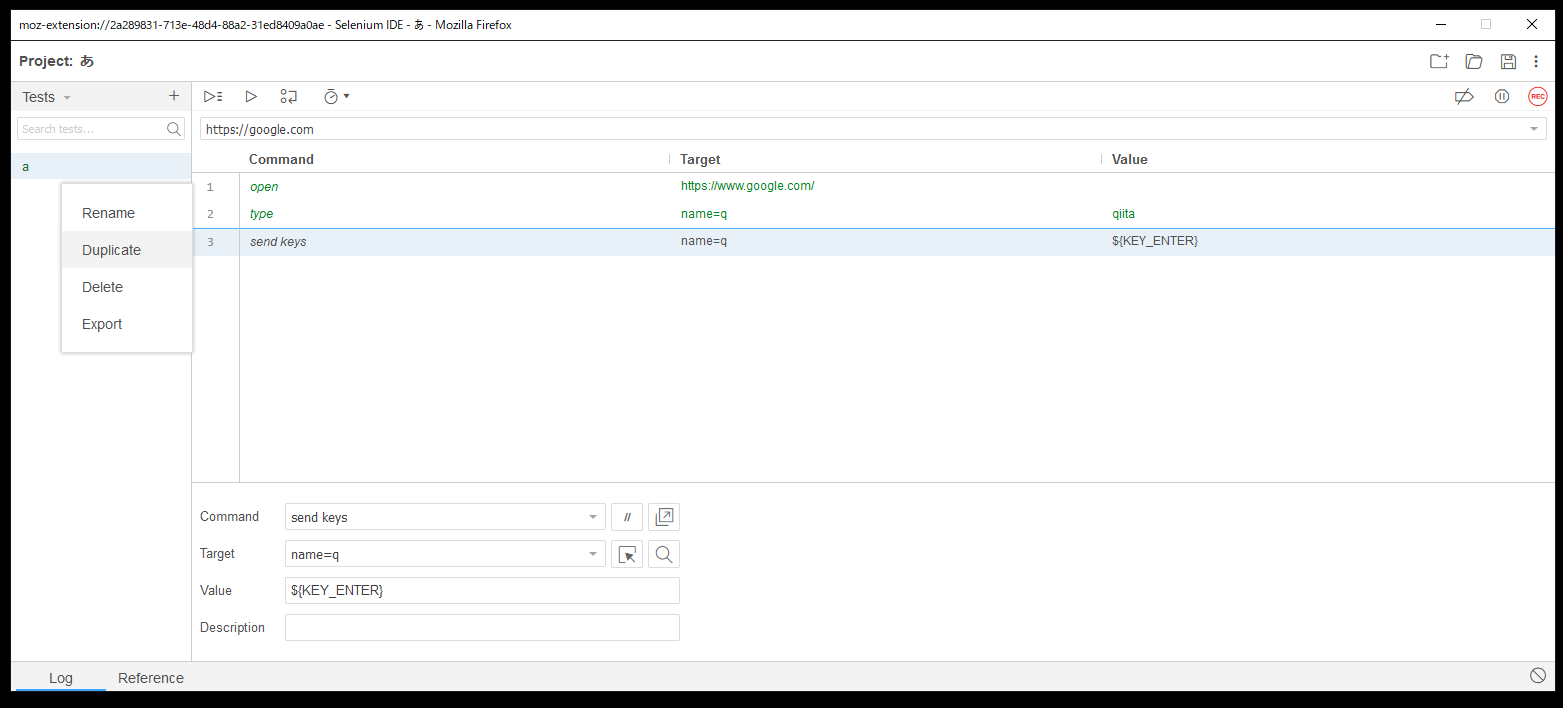Select the send keys command row

click(873, 242)
